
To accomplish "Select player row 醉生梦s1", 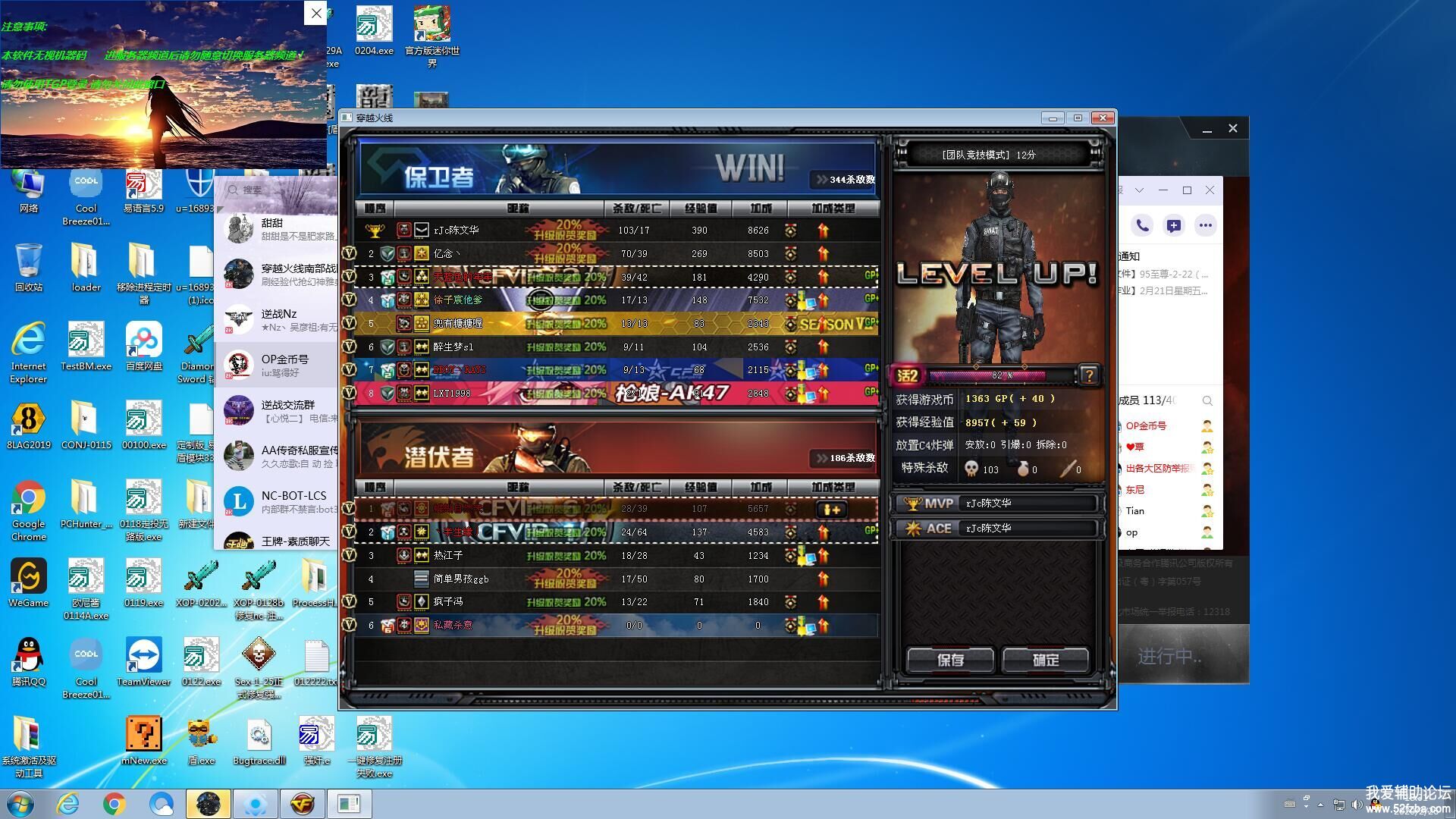I will pyautogui.click(x=617, y=347).
